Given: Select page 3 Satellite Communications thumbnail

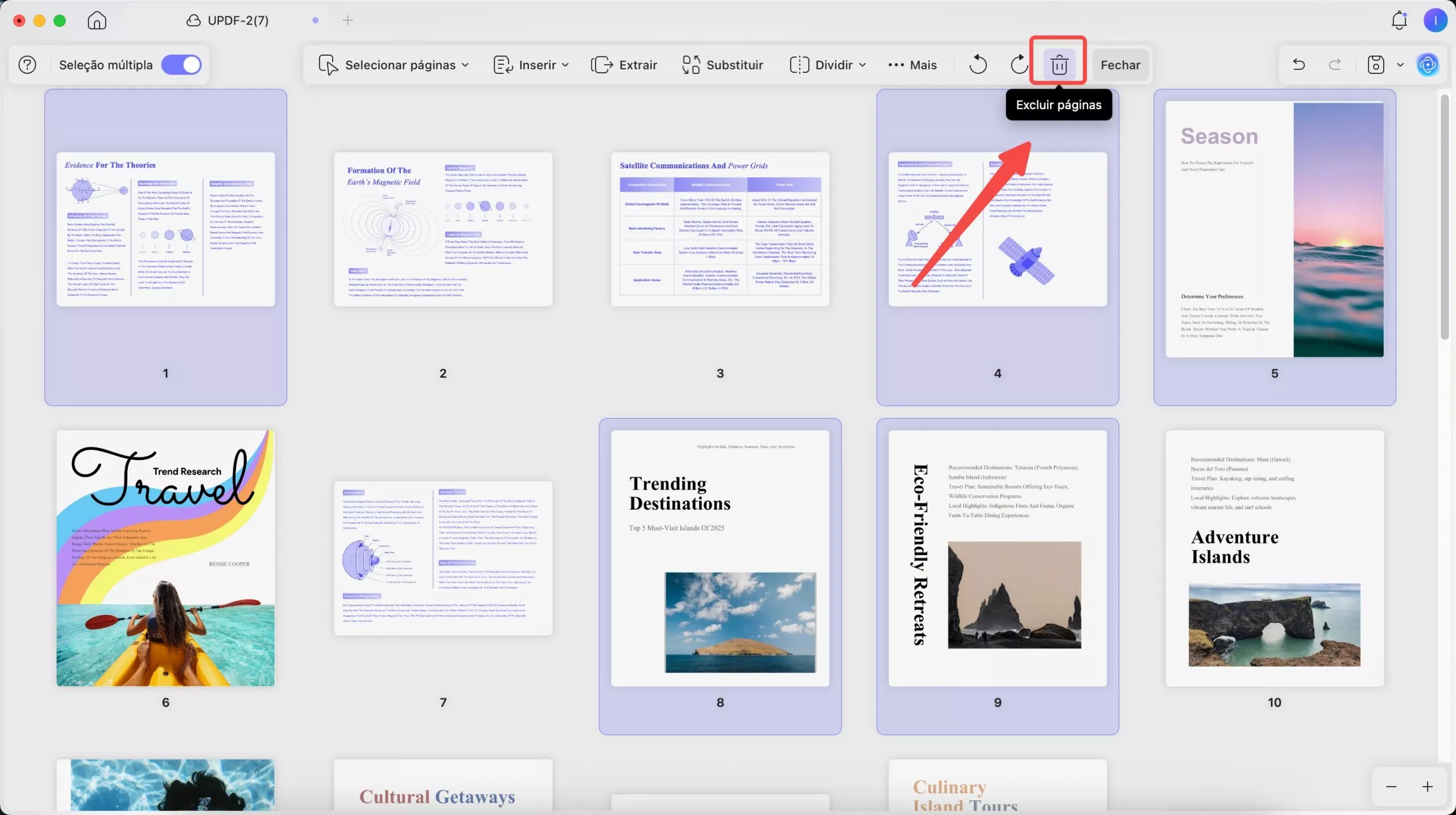Looking at the screenshot, I should pos(720,229).
